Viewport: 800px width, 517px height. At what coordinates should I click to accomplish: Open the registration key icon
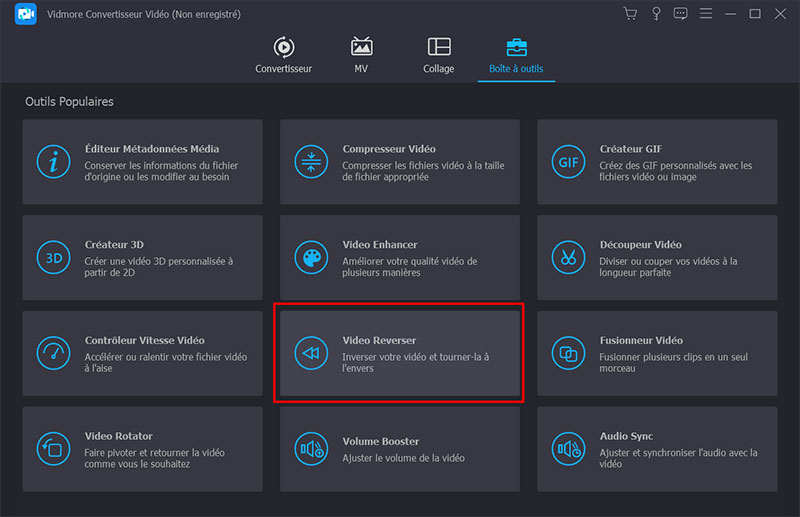pos(656,14)
